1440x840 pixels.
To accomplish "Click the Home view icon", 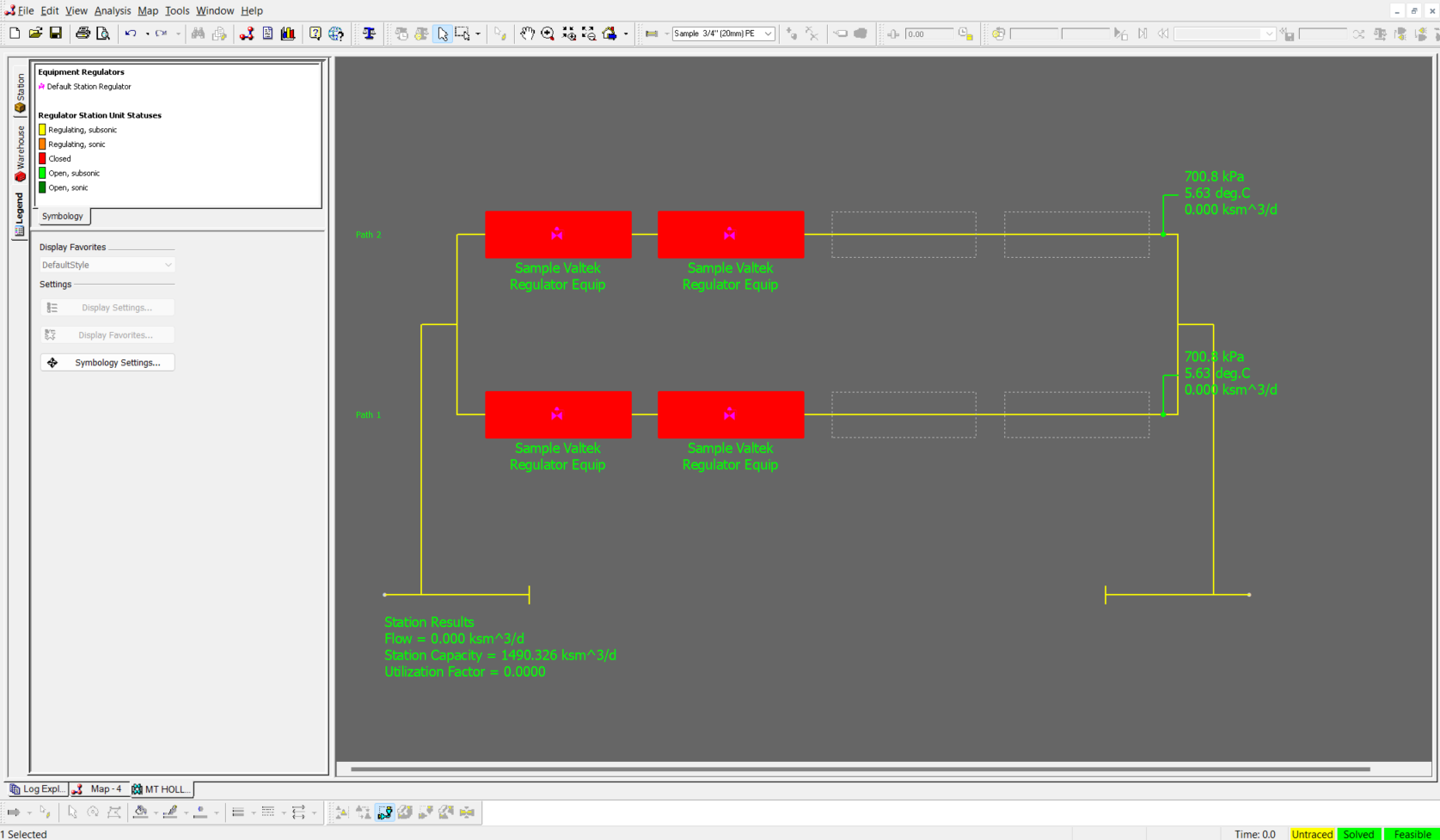I will pos(610,34).
